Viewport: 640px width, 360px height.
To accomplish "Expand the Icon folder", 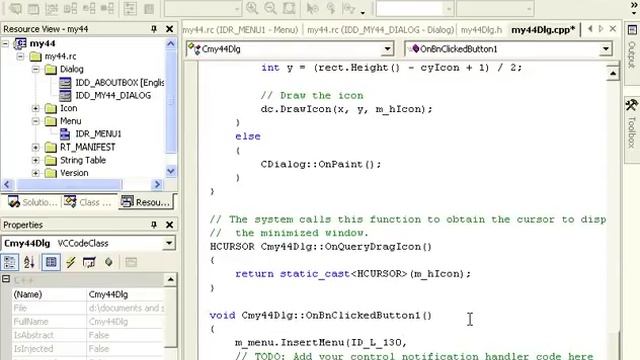I will 36,108.
